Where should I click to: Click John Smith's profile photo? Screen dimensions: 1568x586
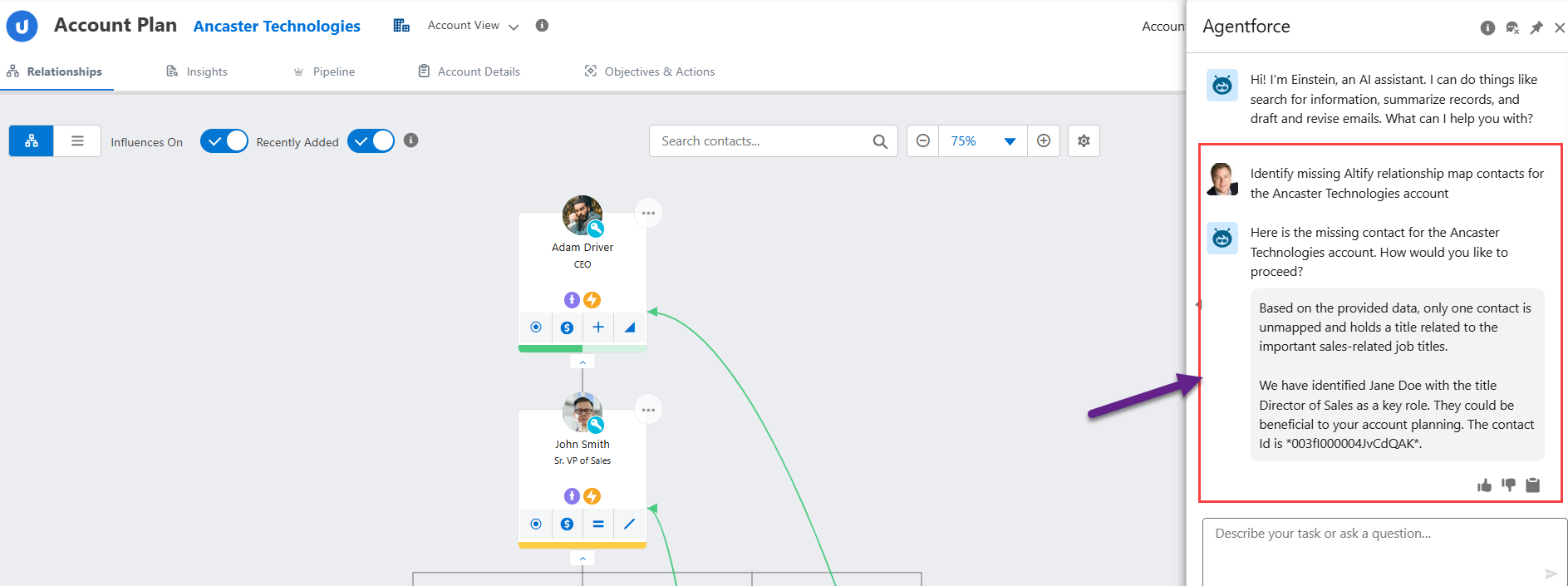(582, 412)
